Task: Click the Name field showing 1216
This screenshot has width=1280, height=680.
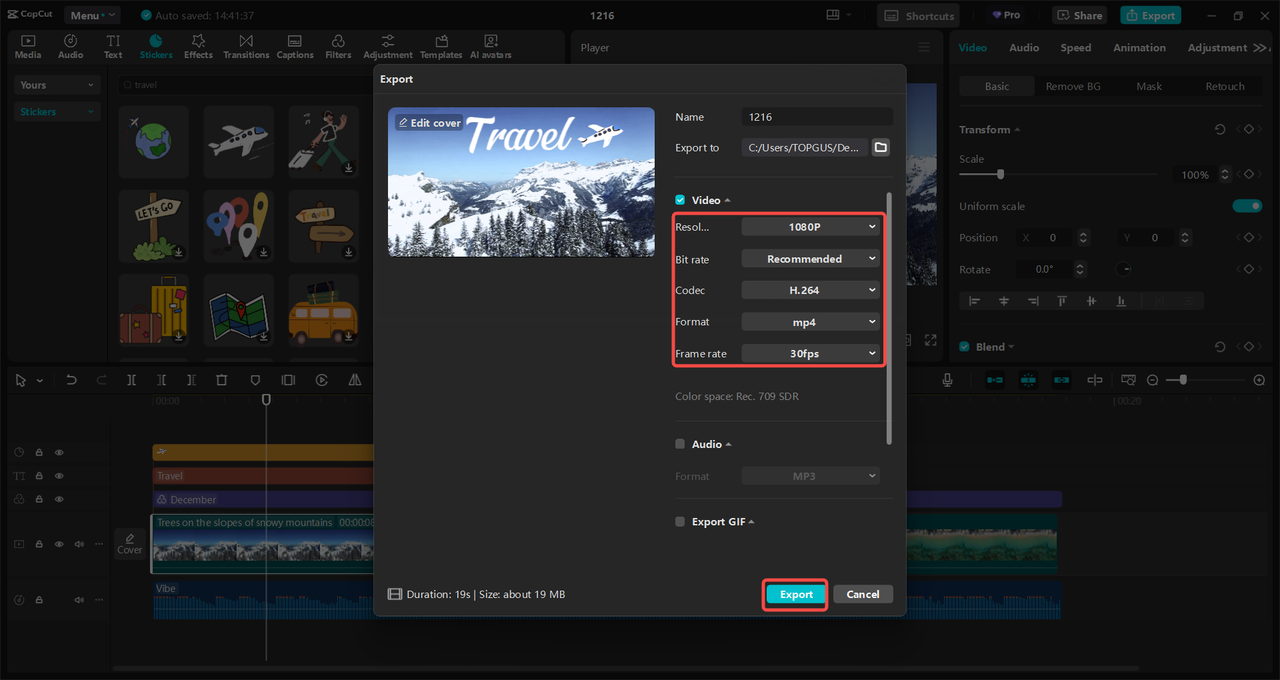Action: click(817, 117)
